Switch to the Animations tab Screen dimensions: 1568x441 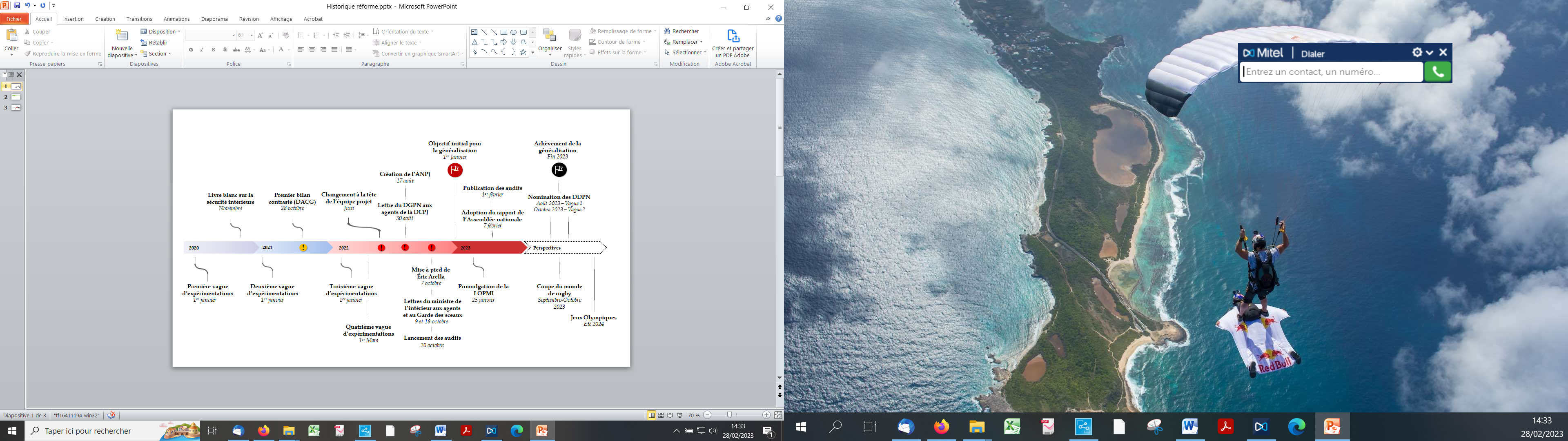[x=176, y=19]
